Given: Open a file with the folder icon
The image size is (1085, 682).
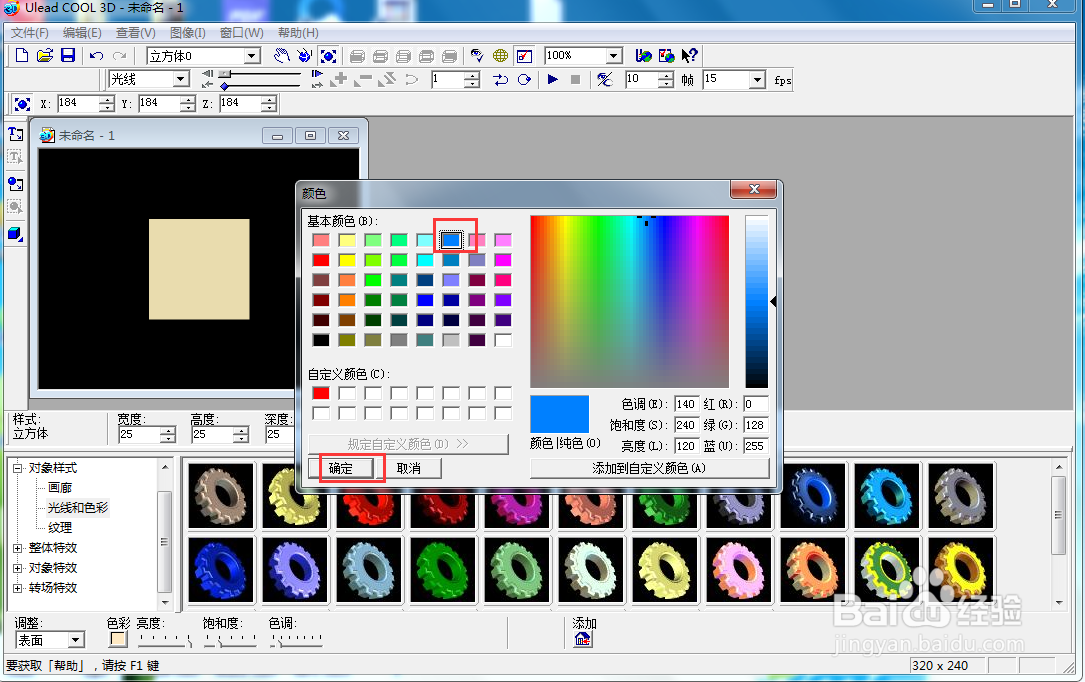Looking at the screenshot, I should (45, 55).
